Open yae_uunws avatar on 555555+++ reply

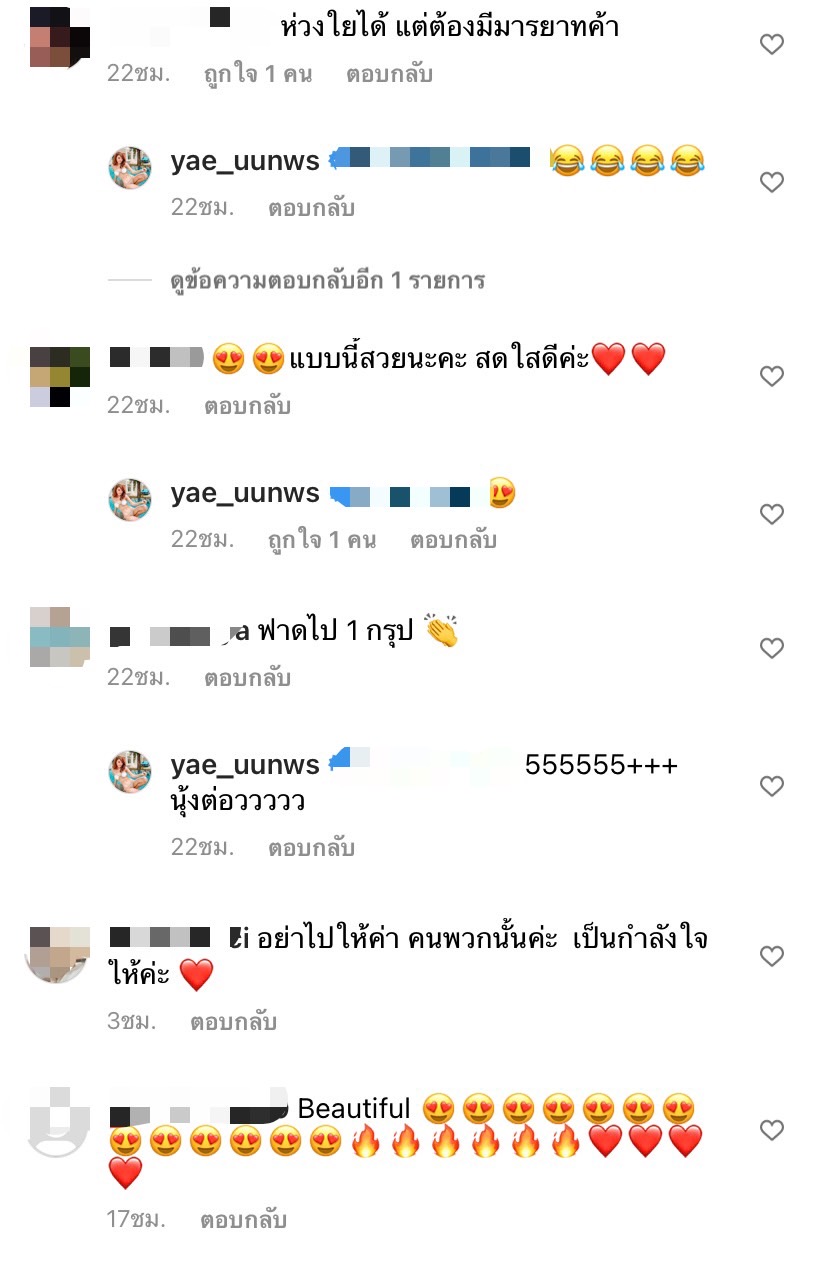click(x=130, y=771)
